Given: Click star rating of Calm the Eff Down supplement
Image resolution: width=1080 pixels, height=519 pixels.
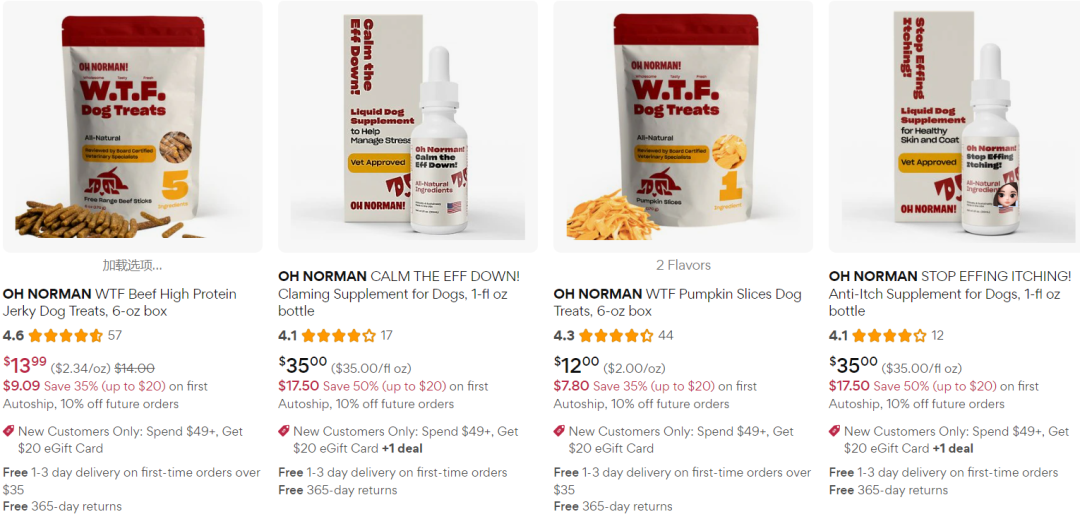Looking at the screenshot, I should 339,336.
